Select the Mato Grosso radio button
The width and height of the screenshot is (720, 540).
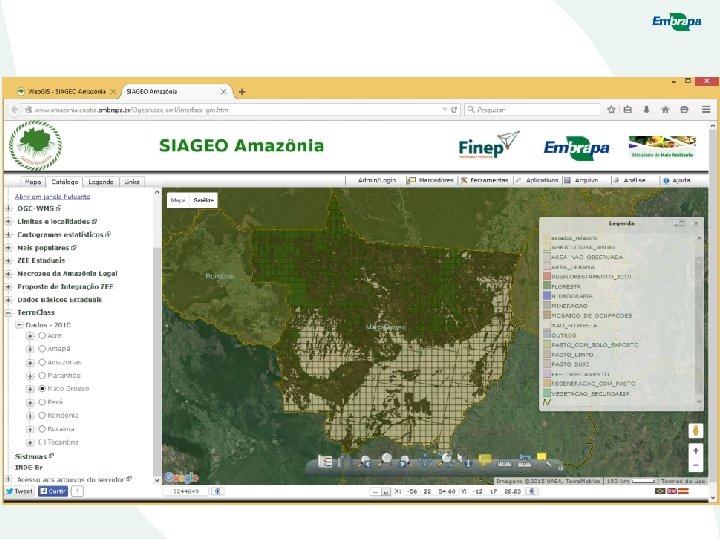(x=42, y=388)
